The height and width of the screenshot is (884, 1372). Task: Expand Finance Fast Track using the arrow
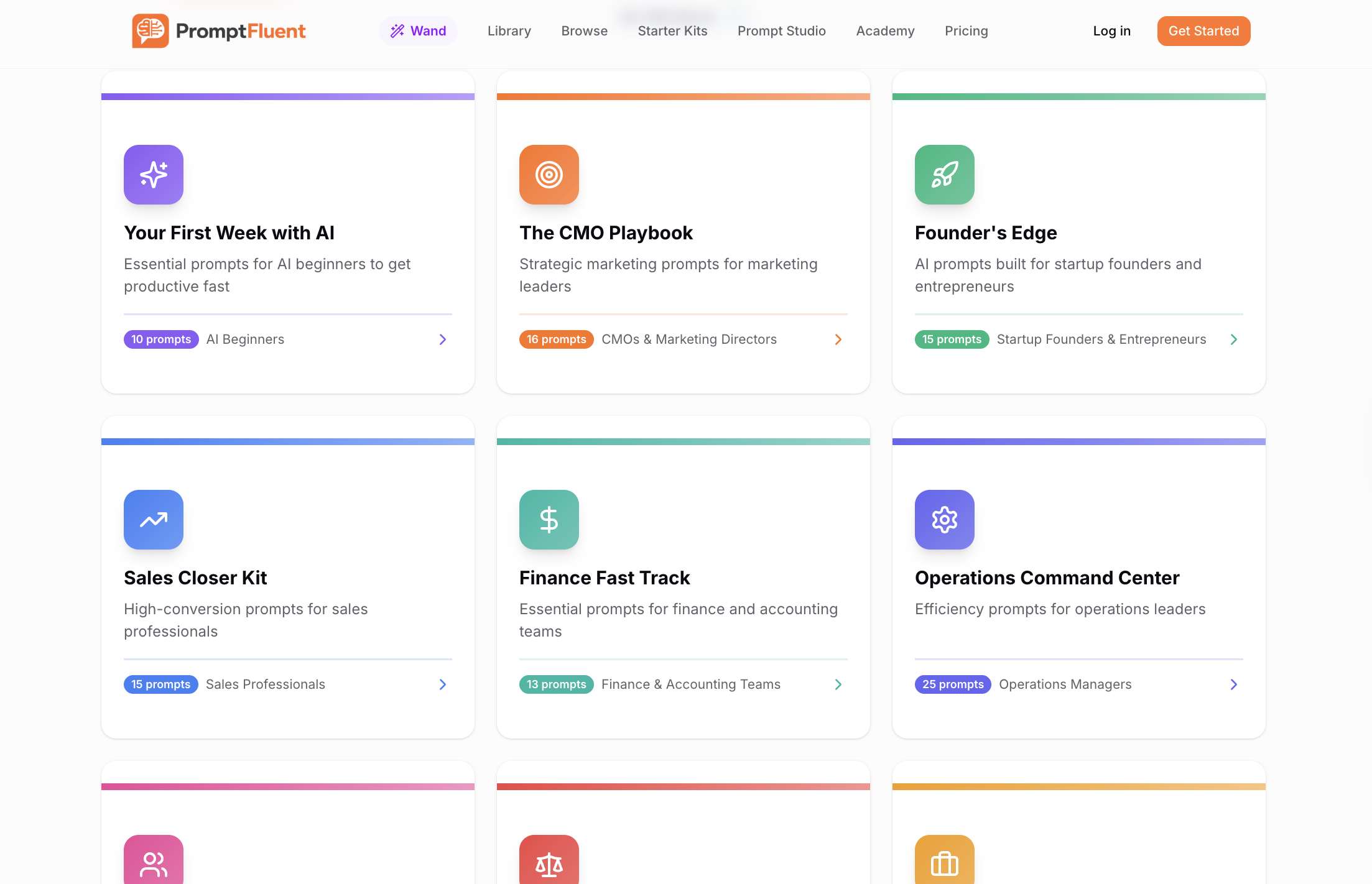(838, 684)
